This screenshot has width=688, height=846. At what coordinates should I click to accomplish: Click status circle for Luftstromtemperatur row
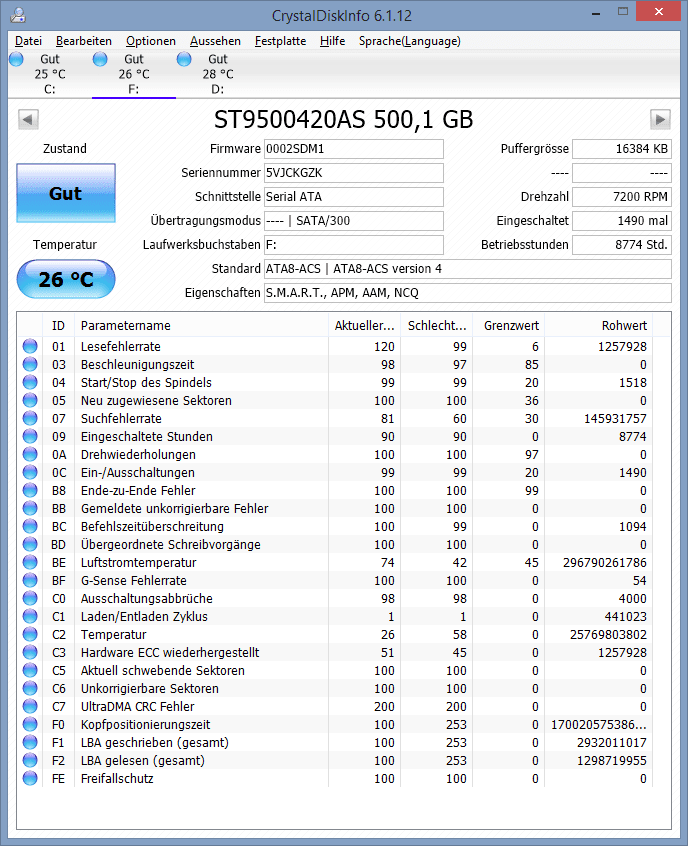(30, 562)
